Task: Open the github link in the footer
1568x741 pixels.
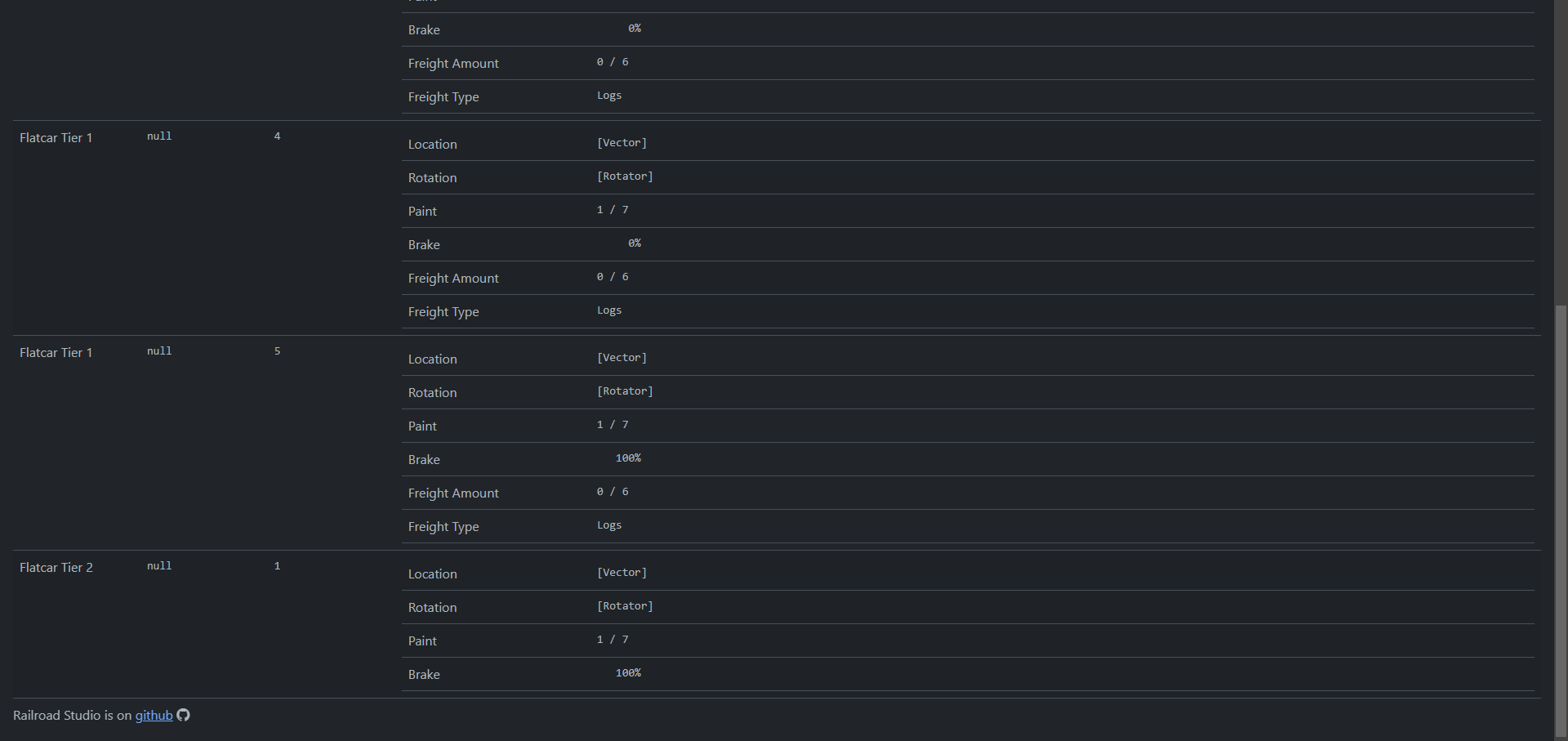Action: [x=154, y=715]
